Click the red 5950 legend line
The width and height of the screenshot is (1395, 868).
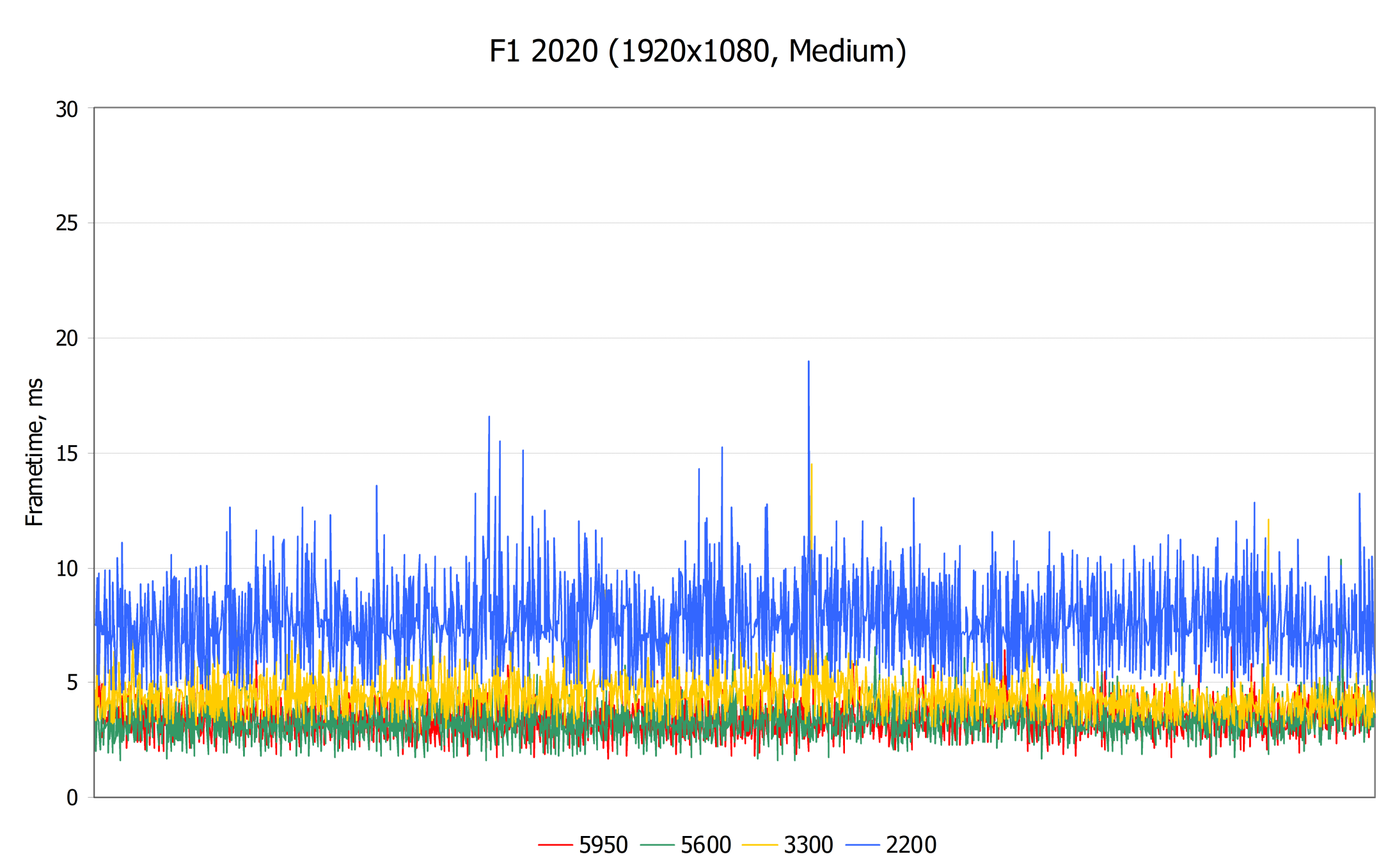click(x=555, y=845)
